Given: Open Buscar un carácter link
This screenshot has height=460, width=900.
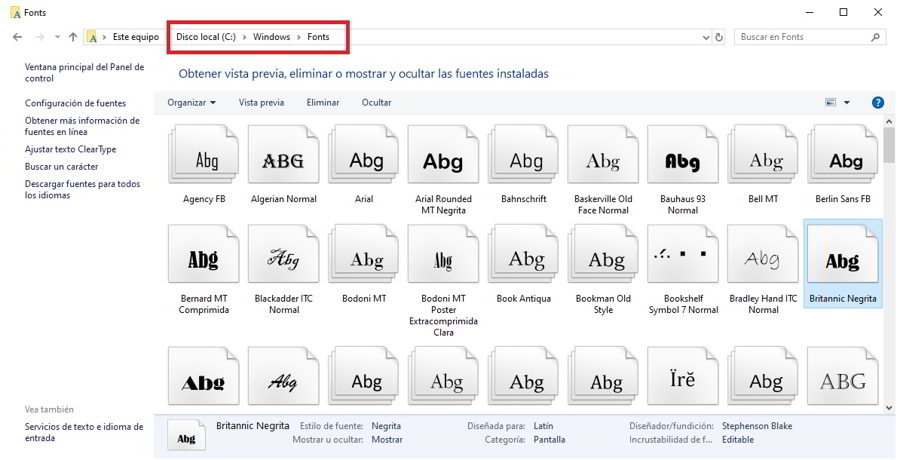Looking at the screenshot, I should tap(61, 167).
